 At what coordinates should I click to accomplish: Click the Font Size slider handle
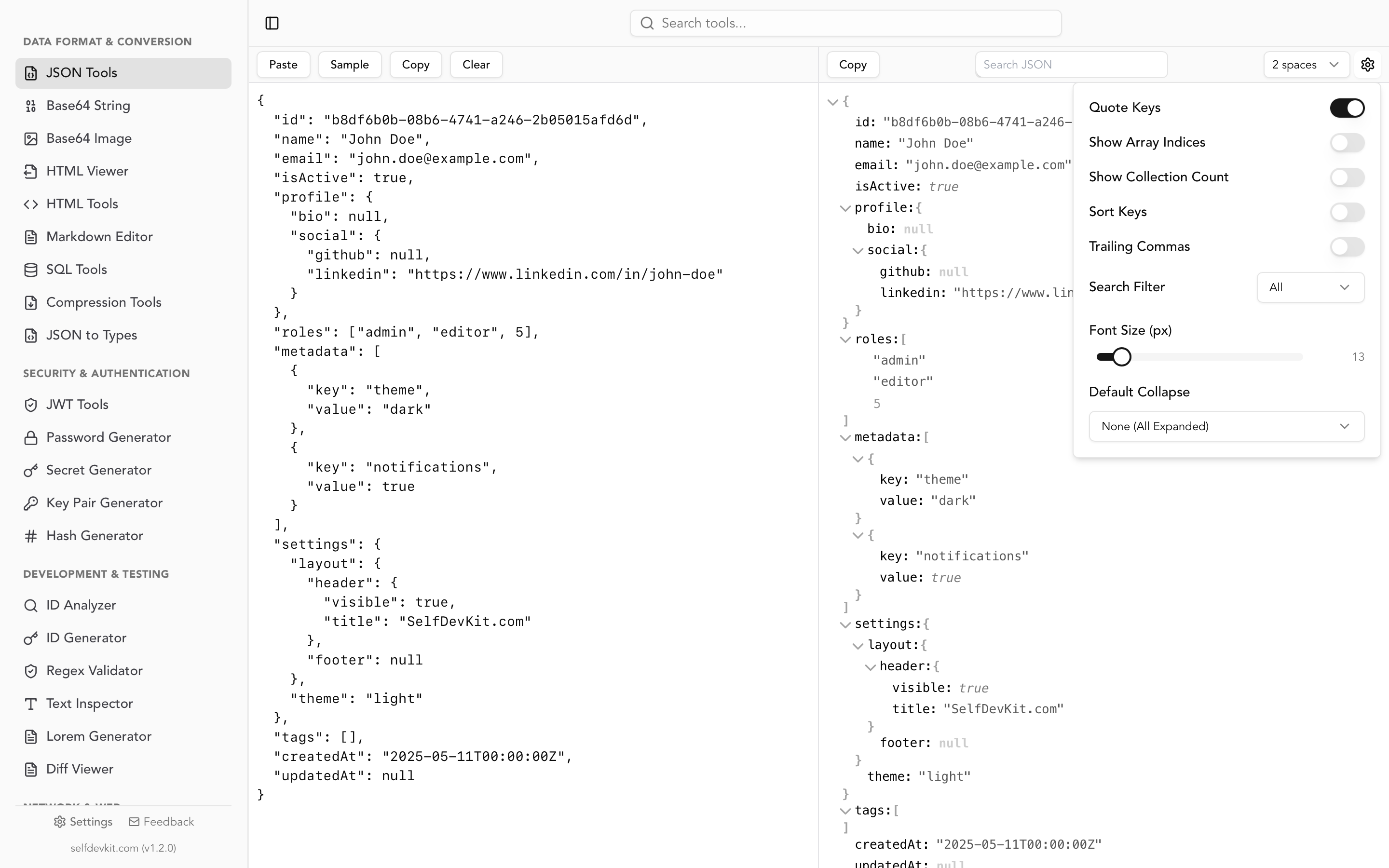point(1121,356)
